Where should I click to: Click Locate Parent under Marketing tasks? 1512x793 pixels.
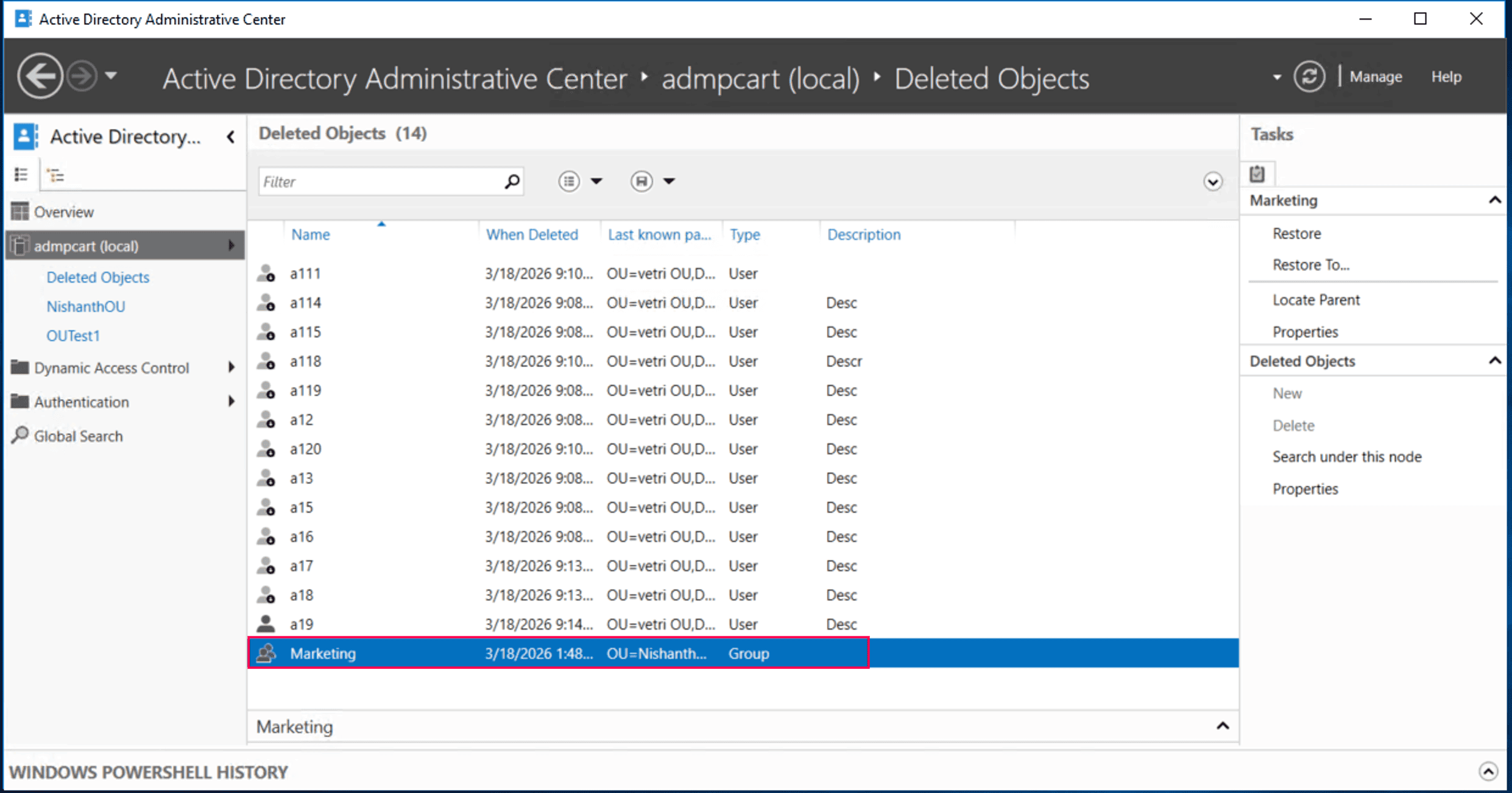[1316, 299]
